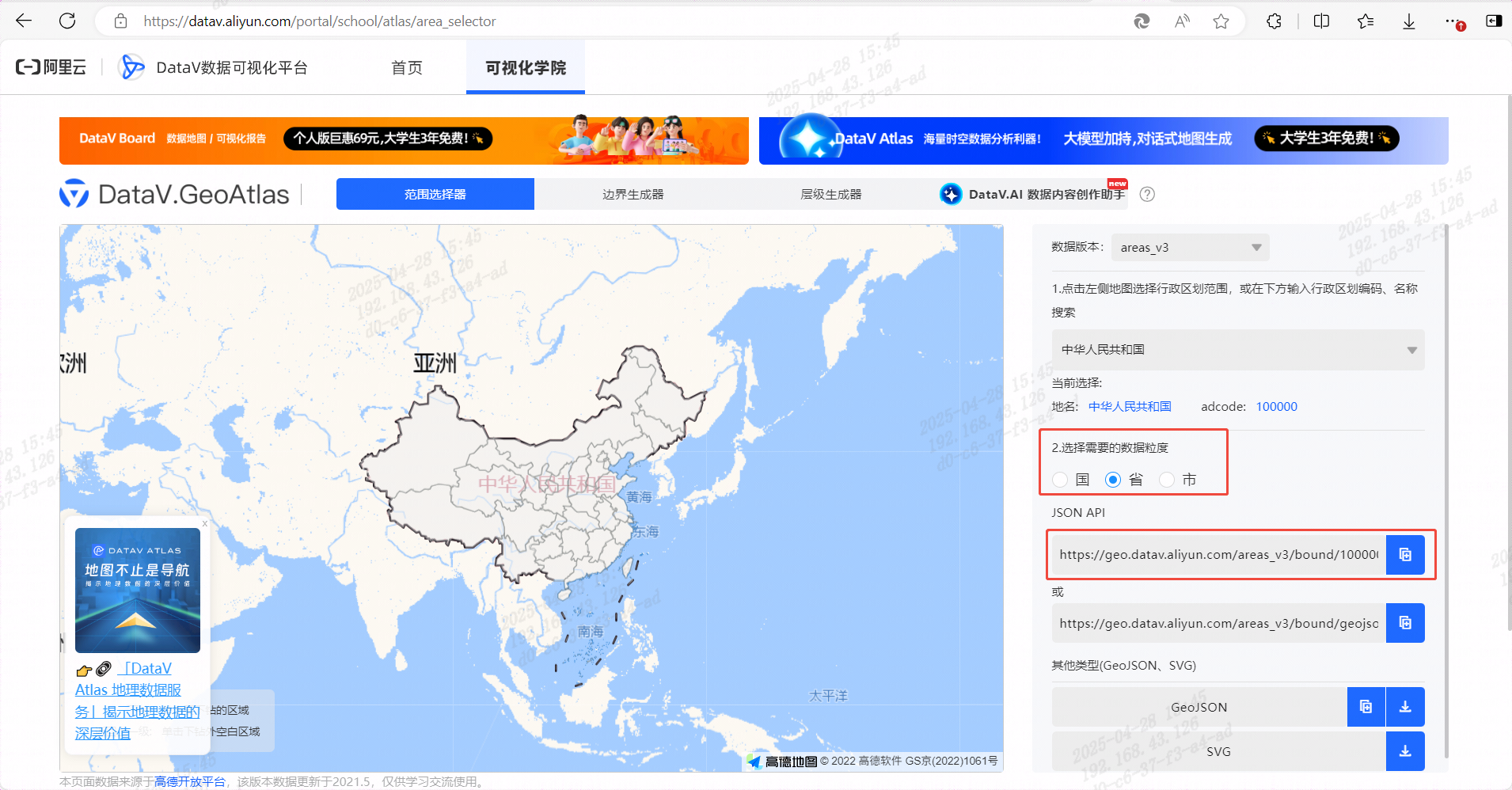Copy the JSON API bound URL
1512x790 pixels.
pyautogui.click(x=1405, y=554)
